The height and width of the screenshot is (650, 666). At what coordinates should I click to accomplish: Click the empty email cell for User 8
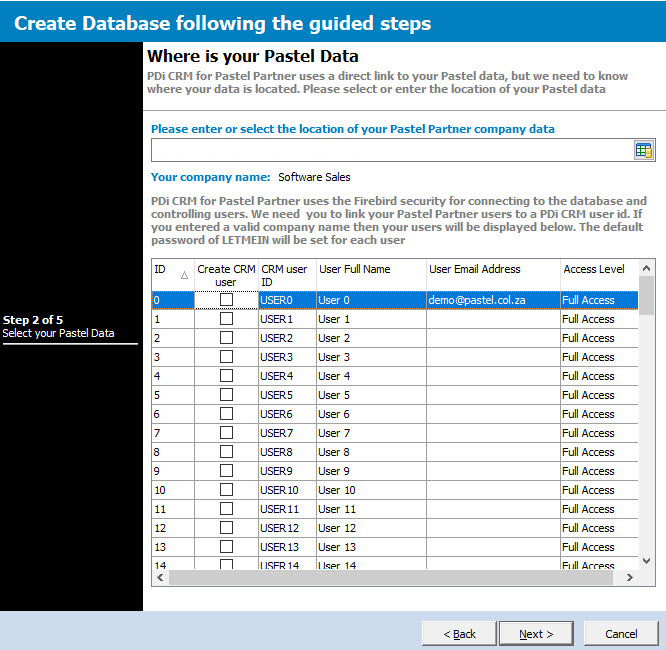coord(493,452)
